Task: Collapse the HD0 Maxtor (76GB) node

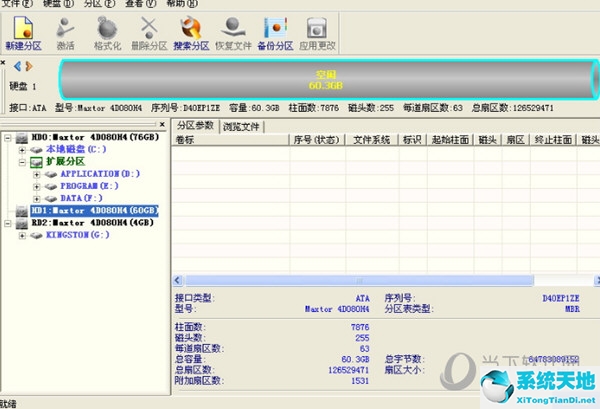Action: pos(7,137)
